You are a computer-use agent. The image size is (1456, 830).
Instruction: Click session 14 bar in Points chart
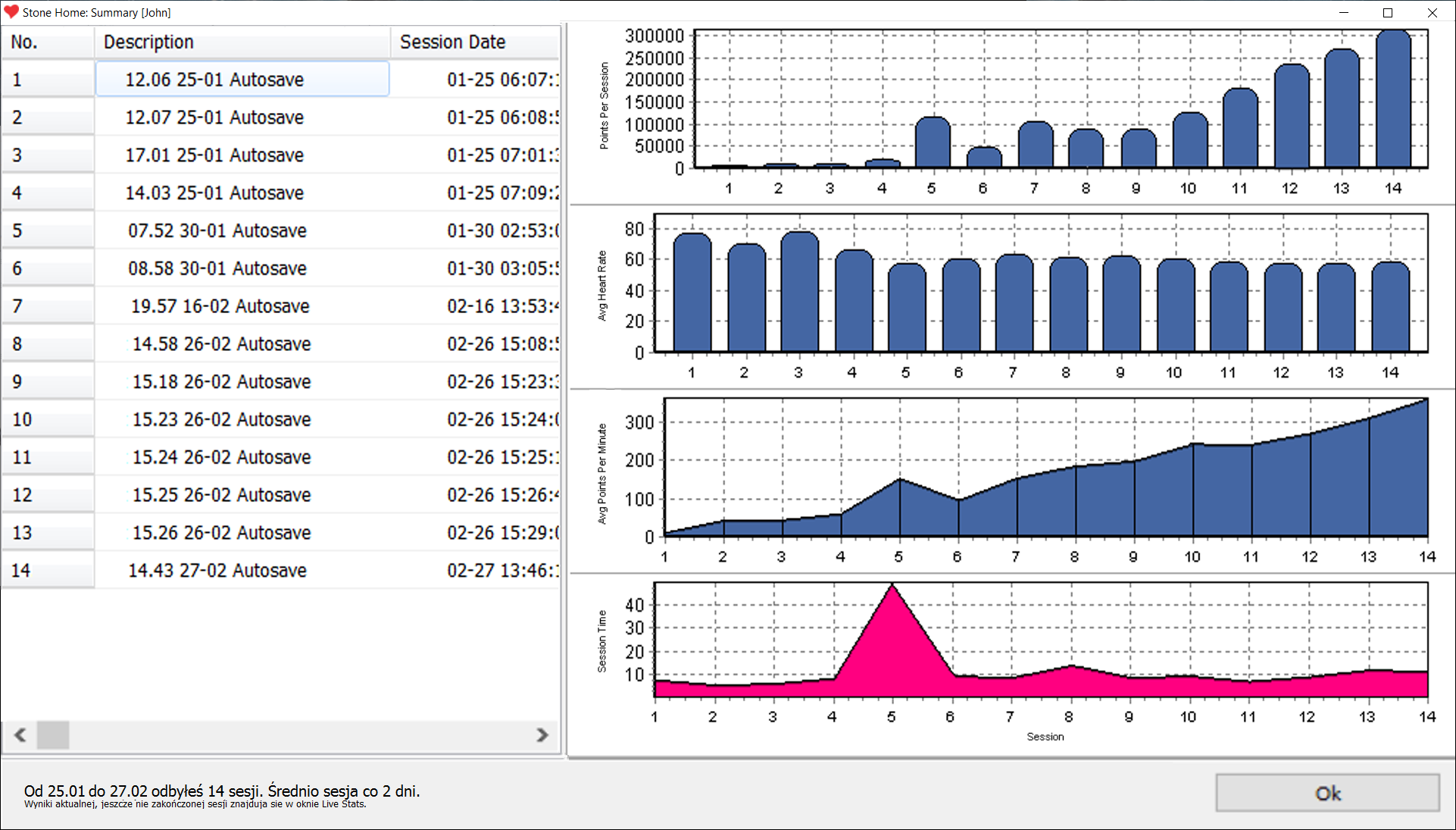[1392, 99]
